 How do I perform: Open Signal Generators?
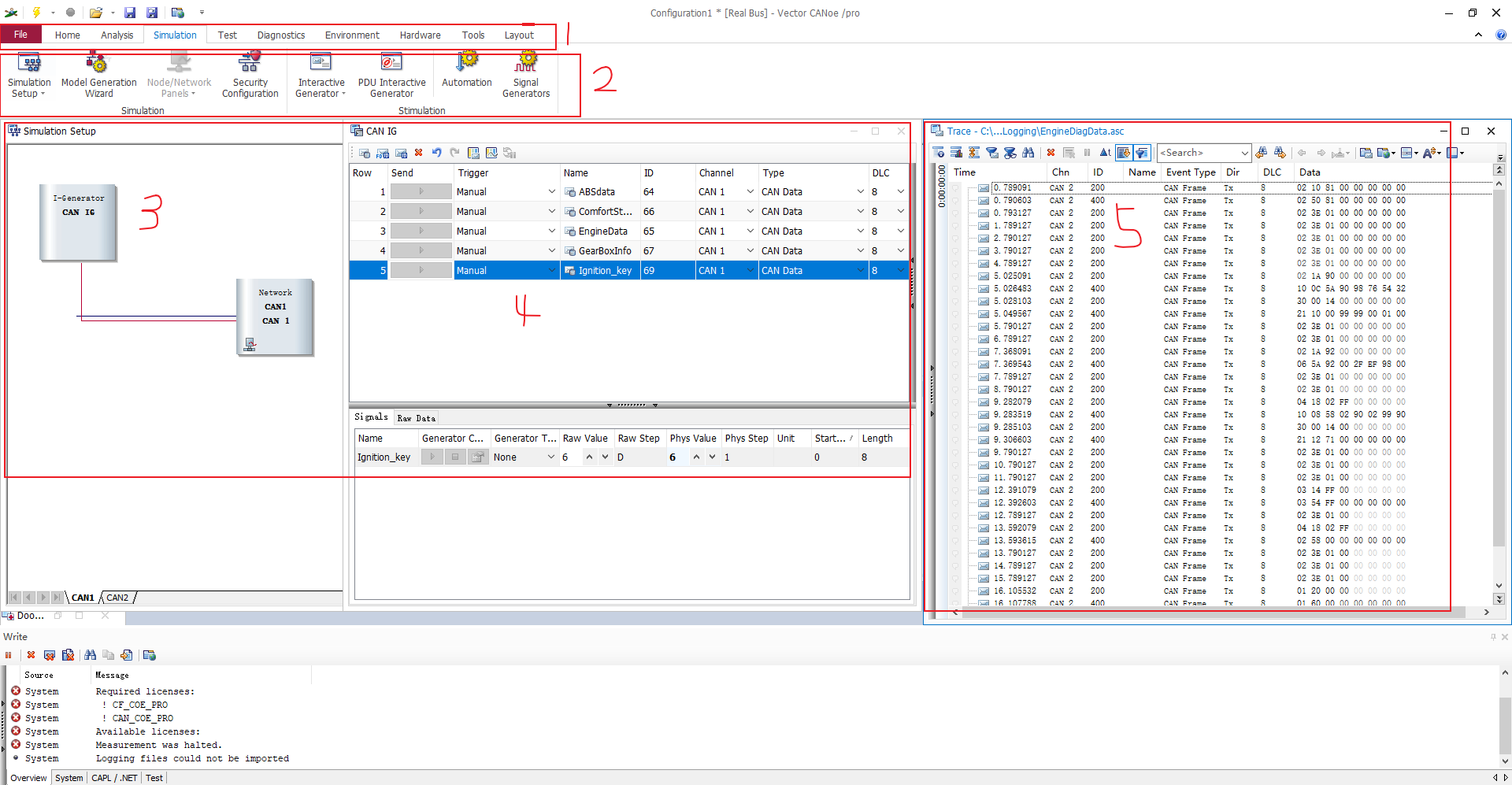point(525,75)
